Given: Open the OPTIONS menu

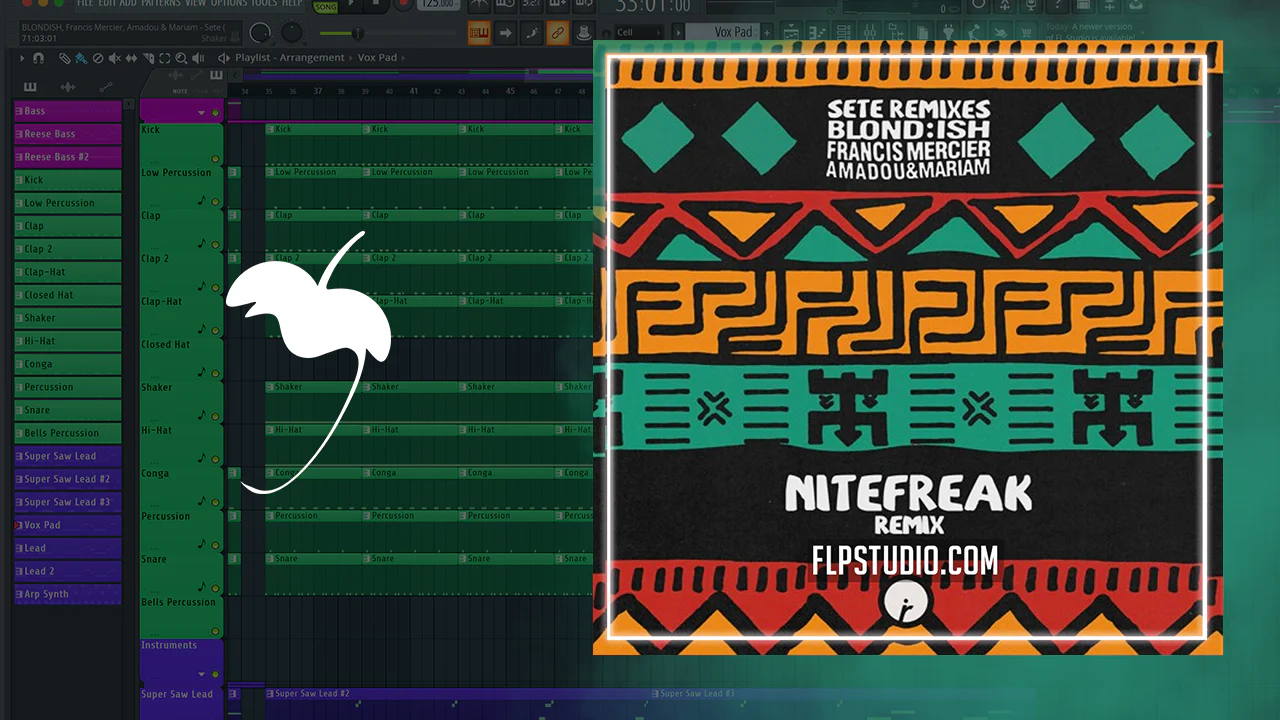Looking at the screenshot, I should (x=229, y=3).
